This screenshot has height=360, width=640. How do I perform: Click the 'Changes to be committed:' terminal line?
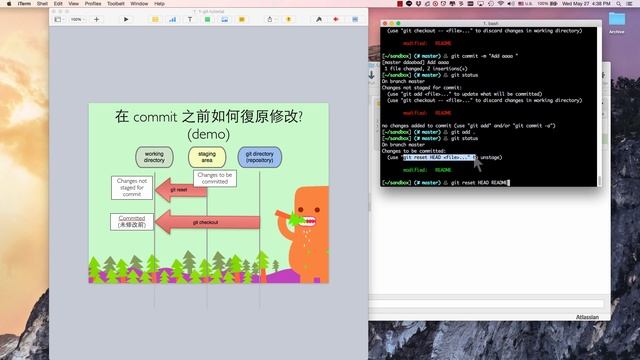click(x=414, y=151)
